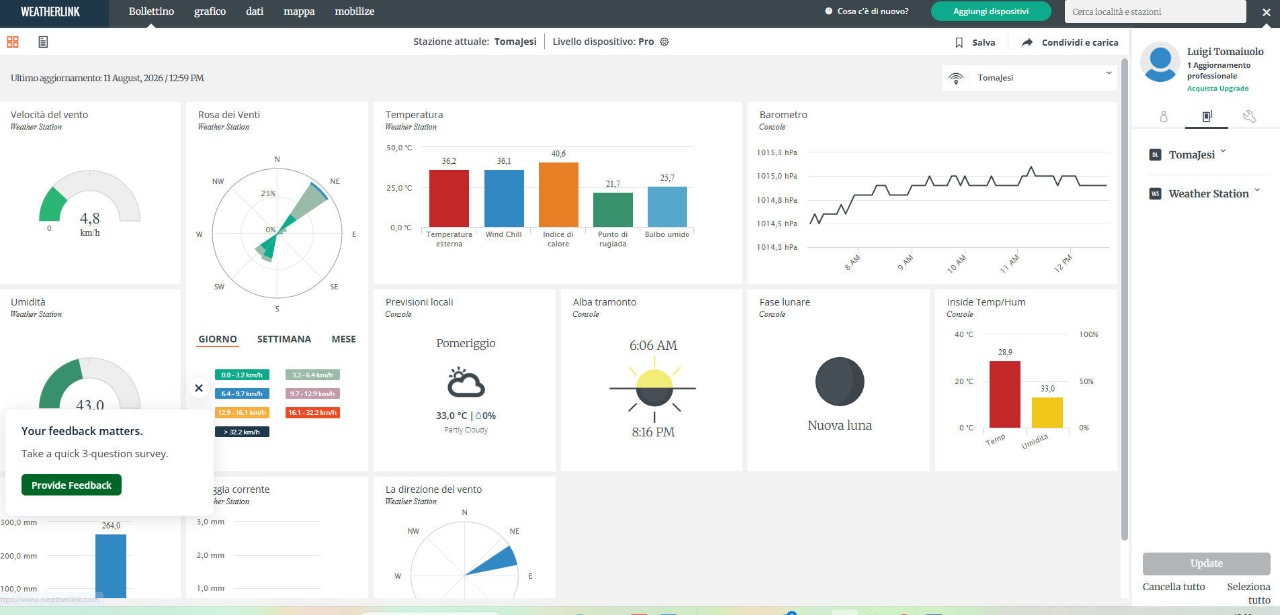Toggle the 12.9 - 16.1 km/h legend
1280x615 pixels.
coord(242,412)
